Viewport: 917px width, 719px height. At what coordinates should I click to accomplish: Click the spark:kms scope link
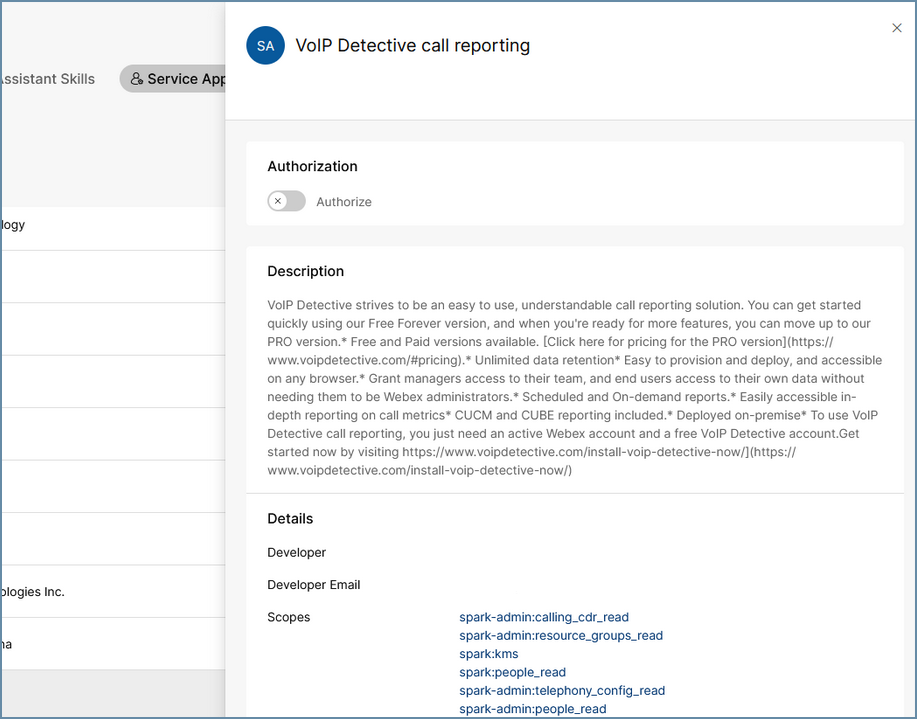488,653
